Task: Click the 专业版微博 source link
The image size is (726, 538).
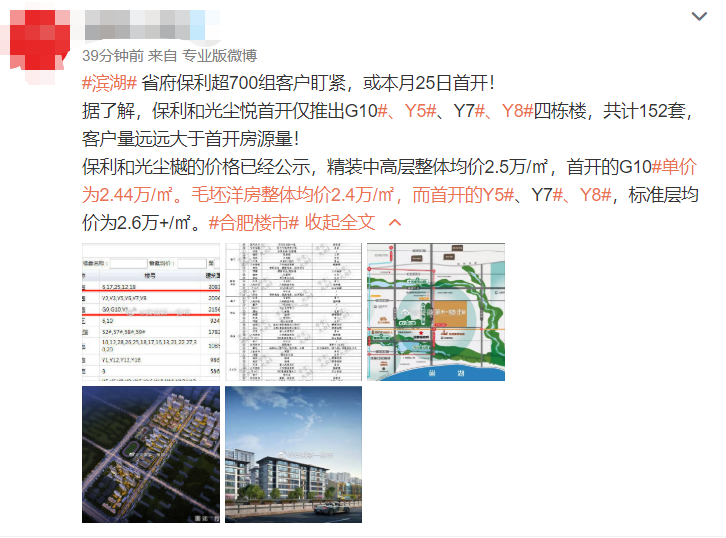Action: click(219, 56)
